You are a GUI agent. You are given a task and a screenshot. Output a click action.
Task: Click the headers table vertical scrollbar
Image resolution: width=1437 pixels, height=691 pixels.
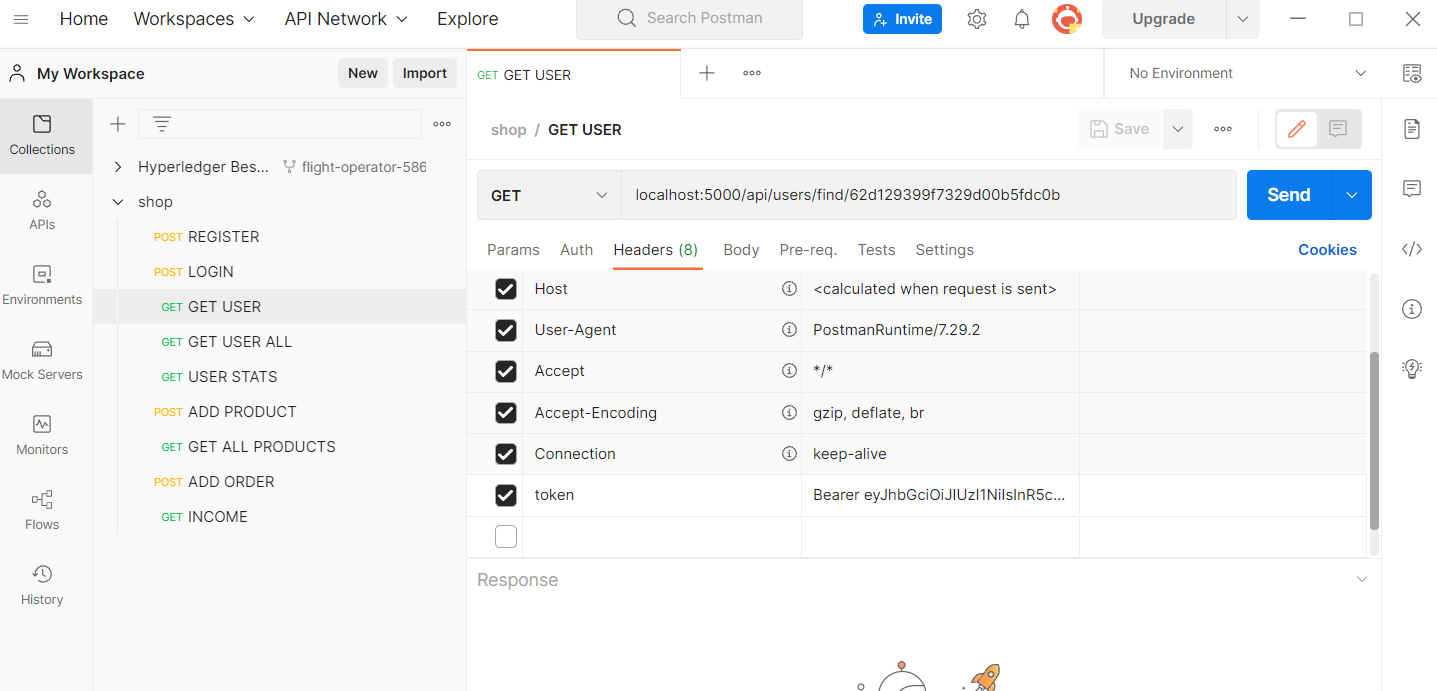pos(1374,440)
